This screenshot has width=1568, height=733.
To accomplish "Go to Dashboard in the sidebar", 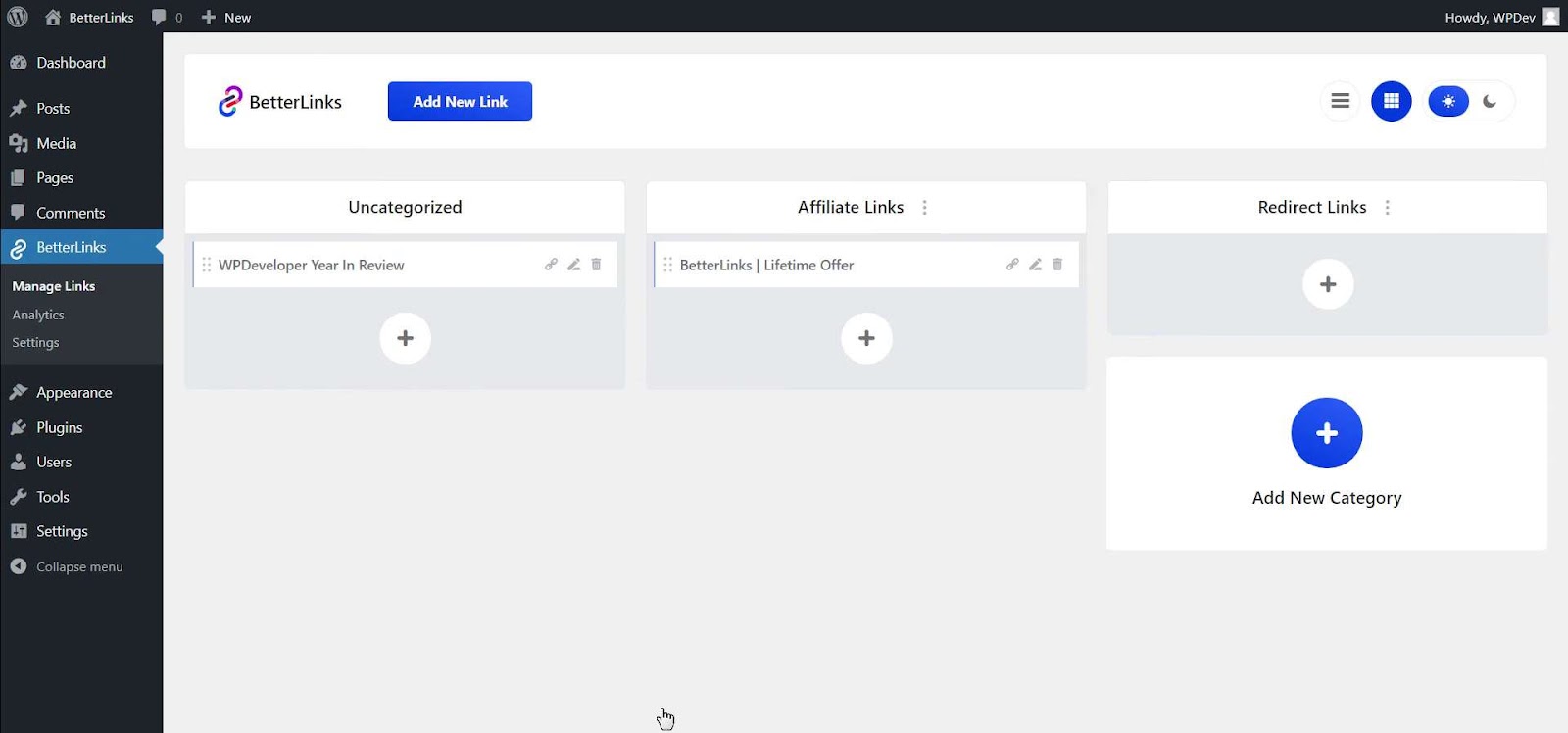I will point(81,63).
